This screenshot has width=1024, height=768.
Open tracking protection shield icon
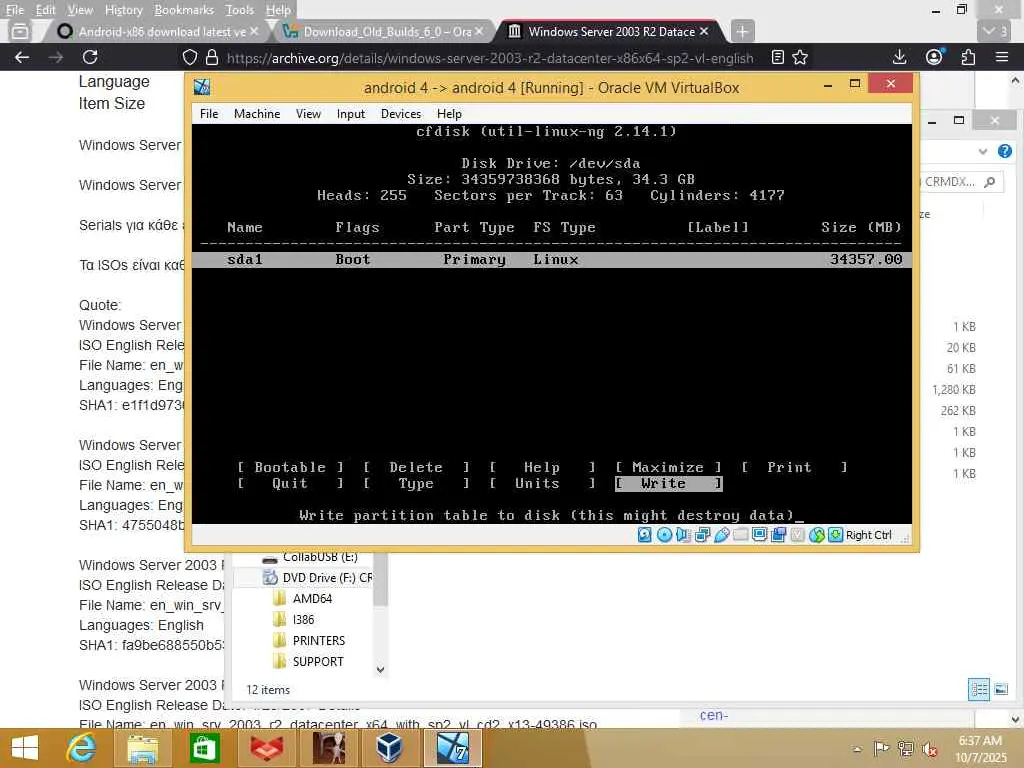point(189,57)
